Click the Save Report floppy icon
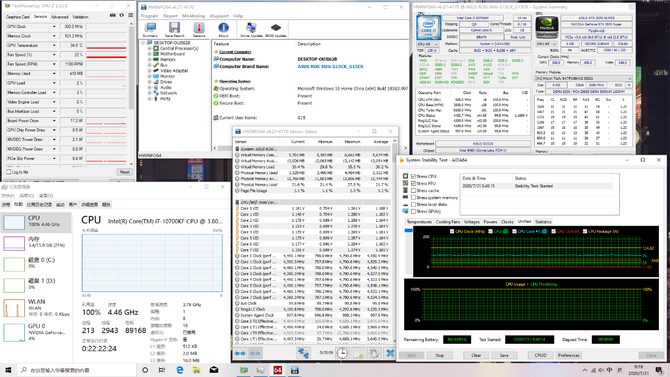670x377 pixels. (174, 28)
